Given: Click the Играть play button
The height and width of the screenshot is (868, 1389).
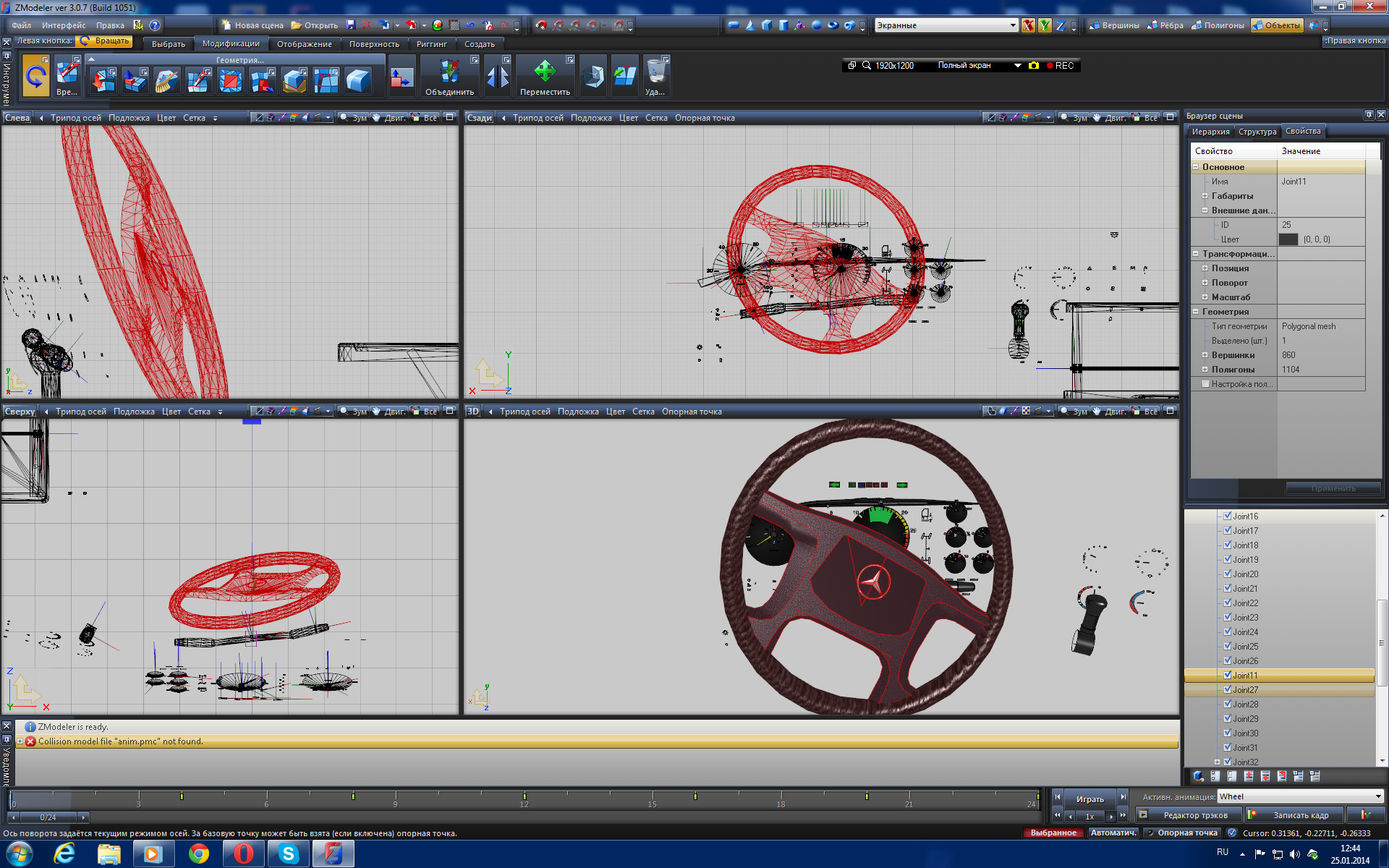Looking at the screenshot, I should point(1089,799).
